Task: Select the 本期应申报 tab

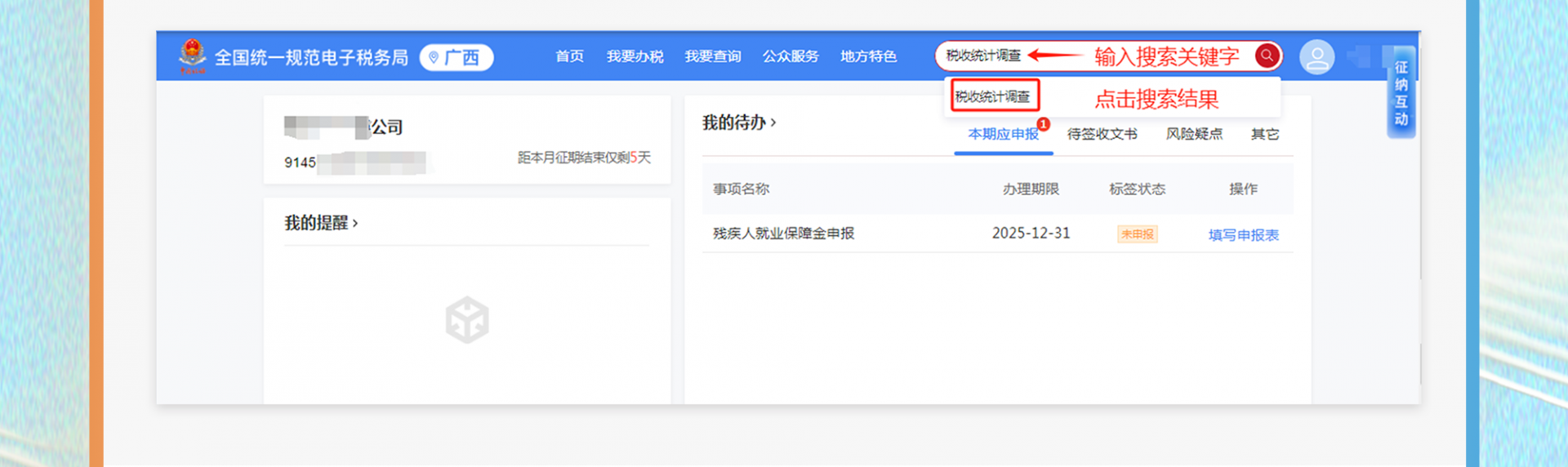Action: [1003, 134]
